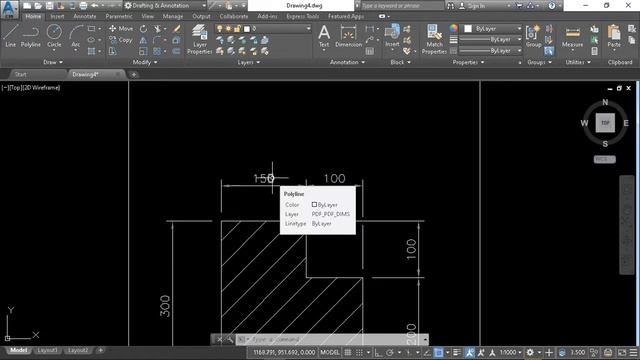Click the Move tool

(x=121, y=29)
